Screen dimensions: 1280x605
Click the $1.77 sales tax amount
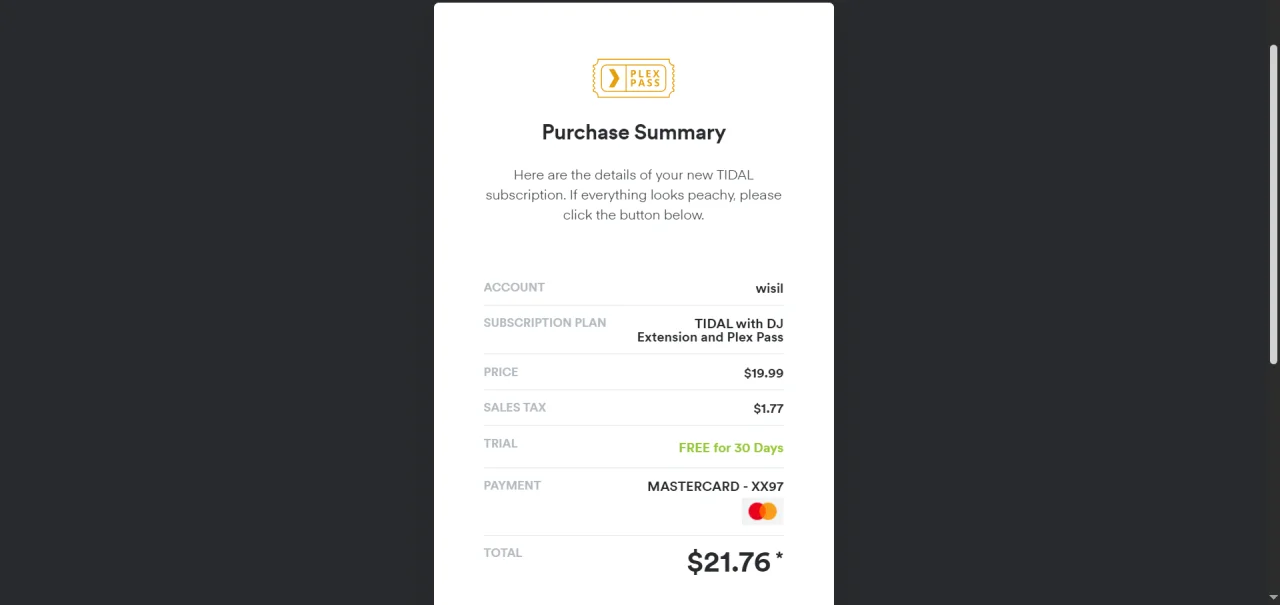coord(768,408)
